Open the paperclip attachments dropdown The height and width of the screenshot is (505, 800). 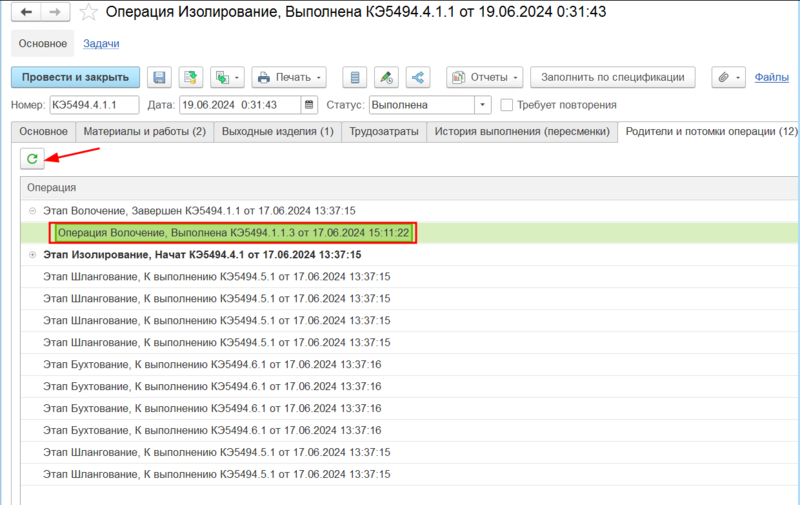729,78
